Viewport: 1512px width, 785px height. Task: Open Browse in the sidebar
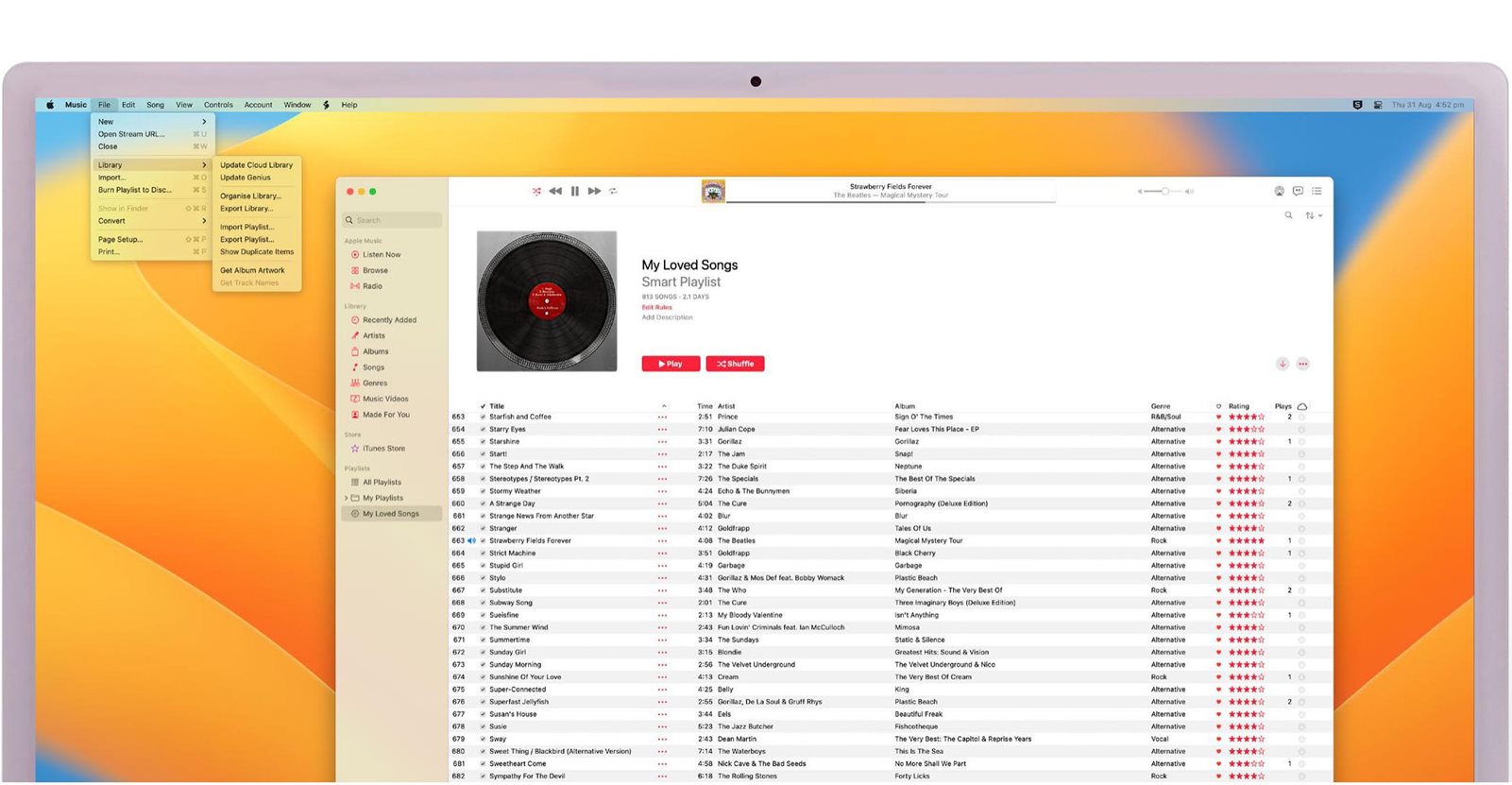pos(375,270)
